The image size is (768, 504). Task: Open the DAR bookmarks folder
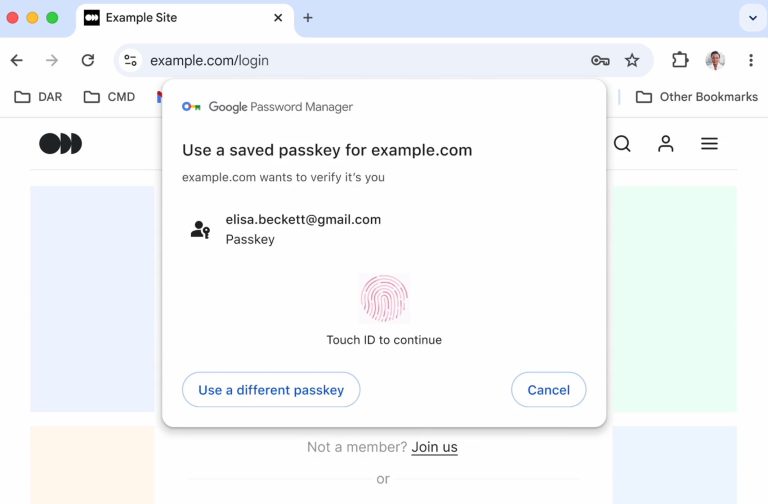point(38,97)
